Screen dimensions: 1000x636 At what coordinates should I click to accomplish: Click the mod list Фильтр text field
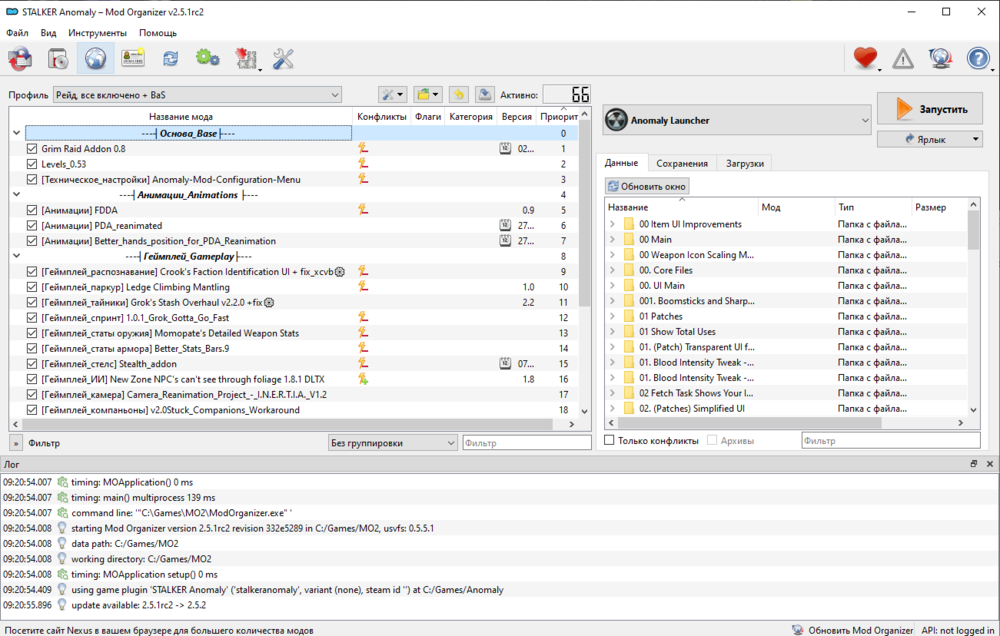pyautogui.click(x=526, y=442)
